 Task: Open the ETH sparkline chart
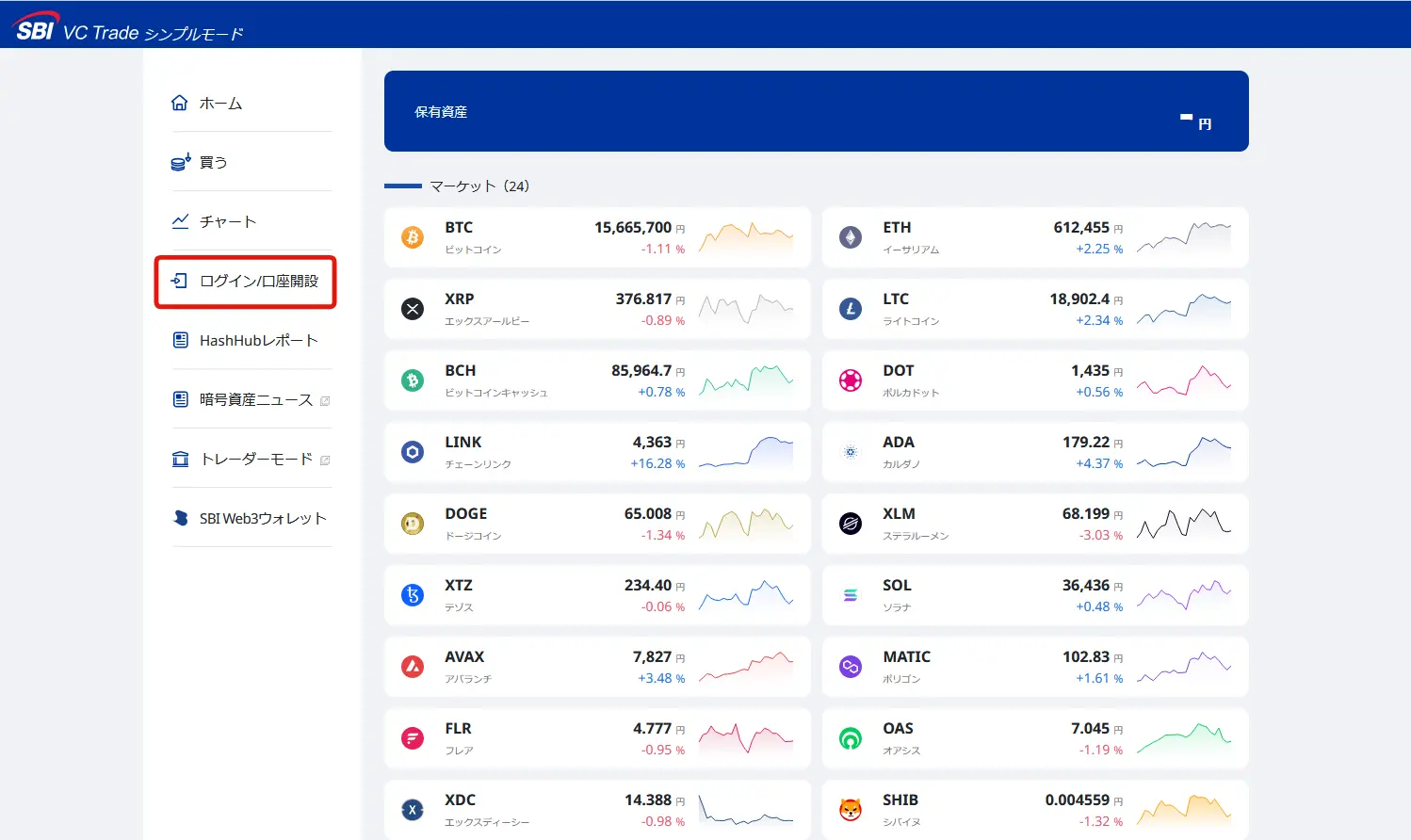1184,237
